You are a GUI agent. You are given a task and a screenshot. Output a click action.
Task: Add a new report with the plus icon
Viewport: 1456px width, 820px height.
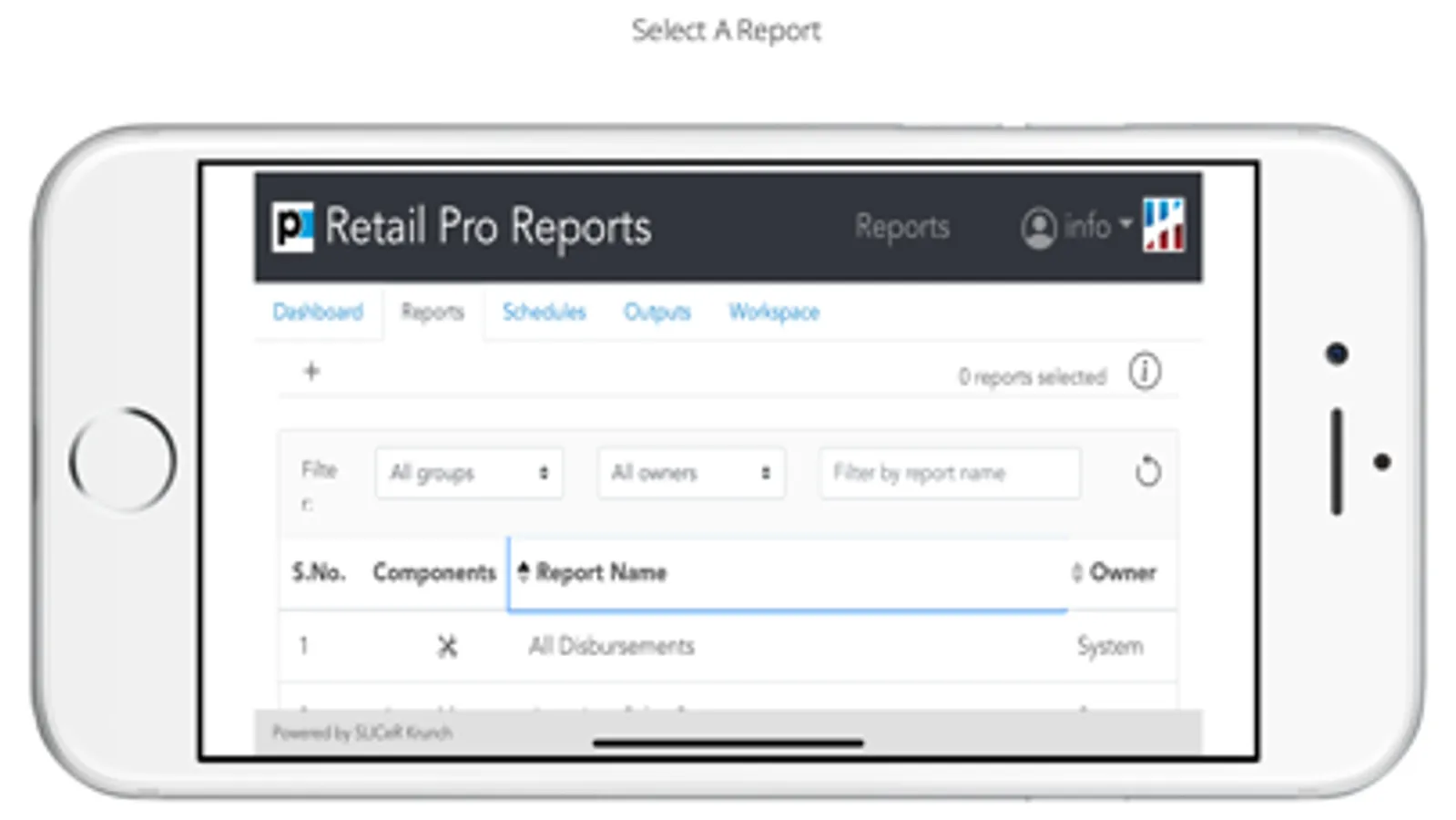311,371
